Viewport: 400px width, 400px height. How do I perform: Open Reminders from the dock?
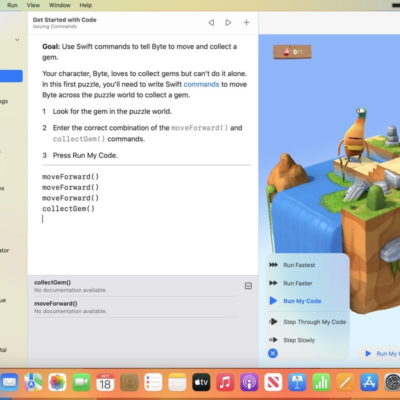pyautogui.click(x=153, y=382)
